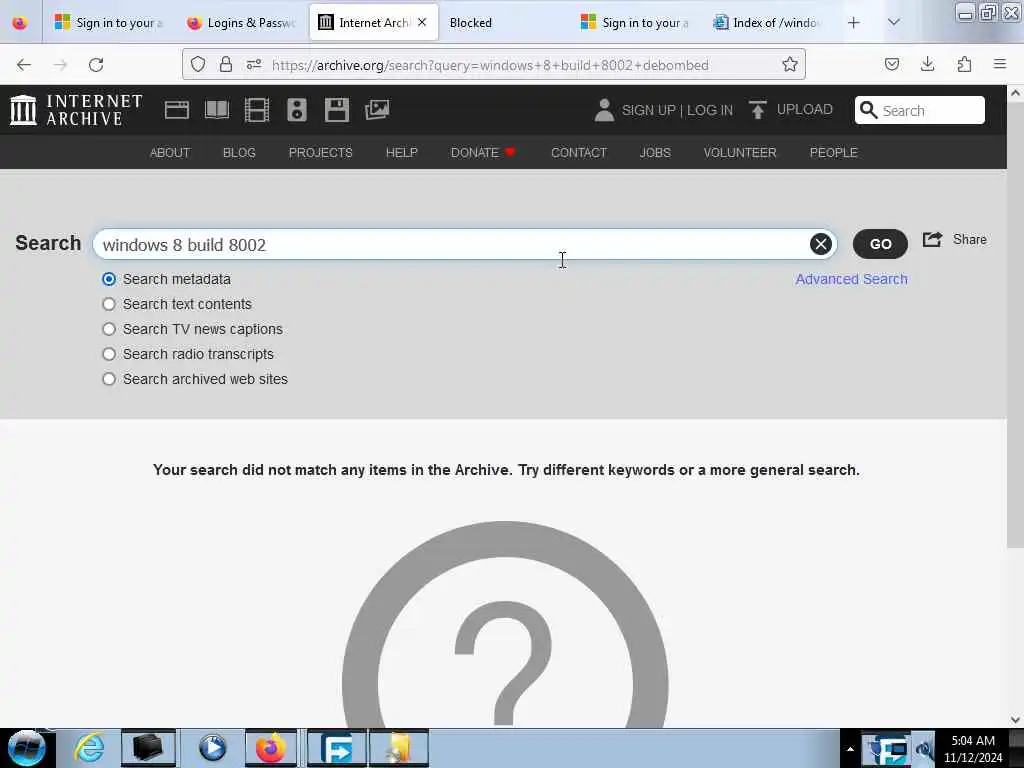Click the upload arrow icon
Viewport: 1024px width, 768px height.
(x=758, y=110)
